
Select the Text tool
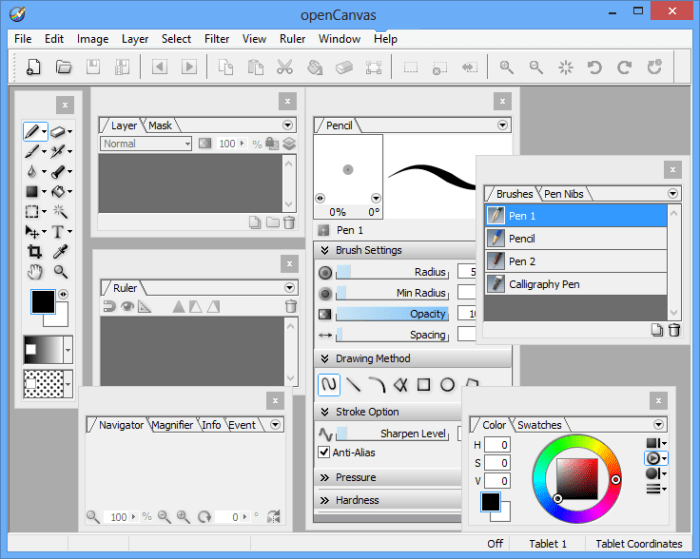point(58,232)
